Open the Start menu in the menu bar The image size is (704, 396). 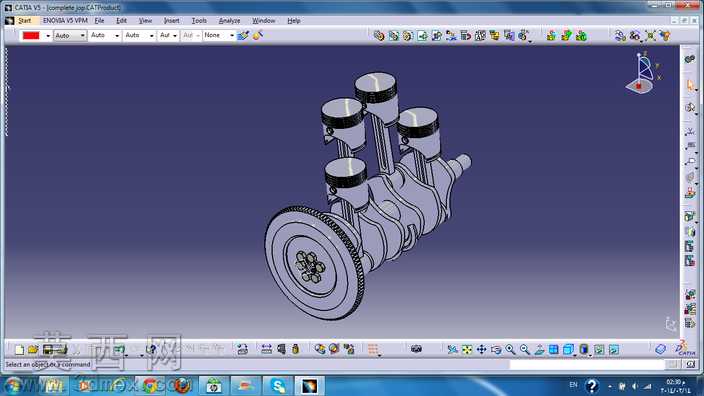(x=24, y=21)
